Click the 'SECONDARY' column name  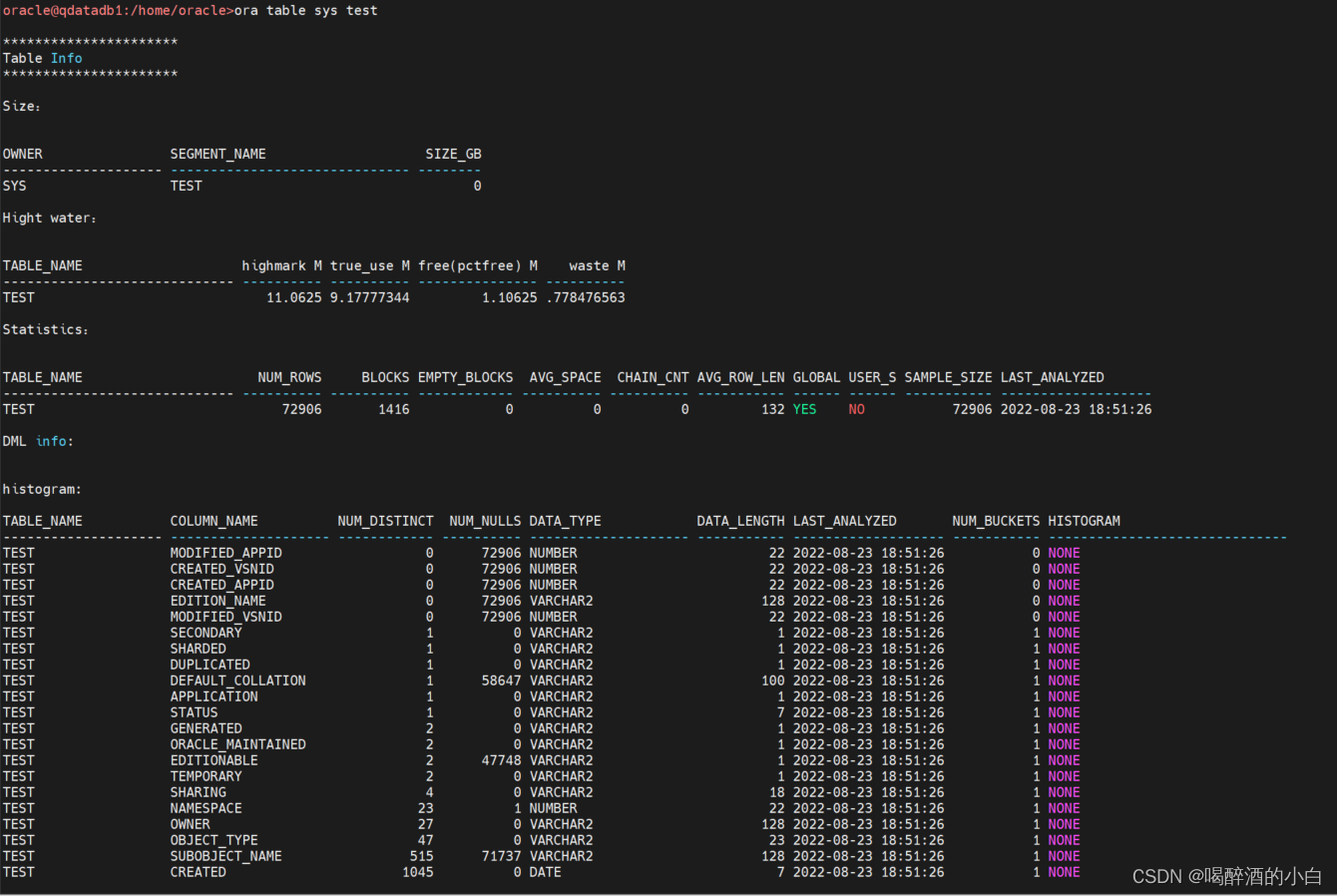[x=206, y=633]
